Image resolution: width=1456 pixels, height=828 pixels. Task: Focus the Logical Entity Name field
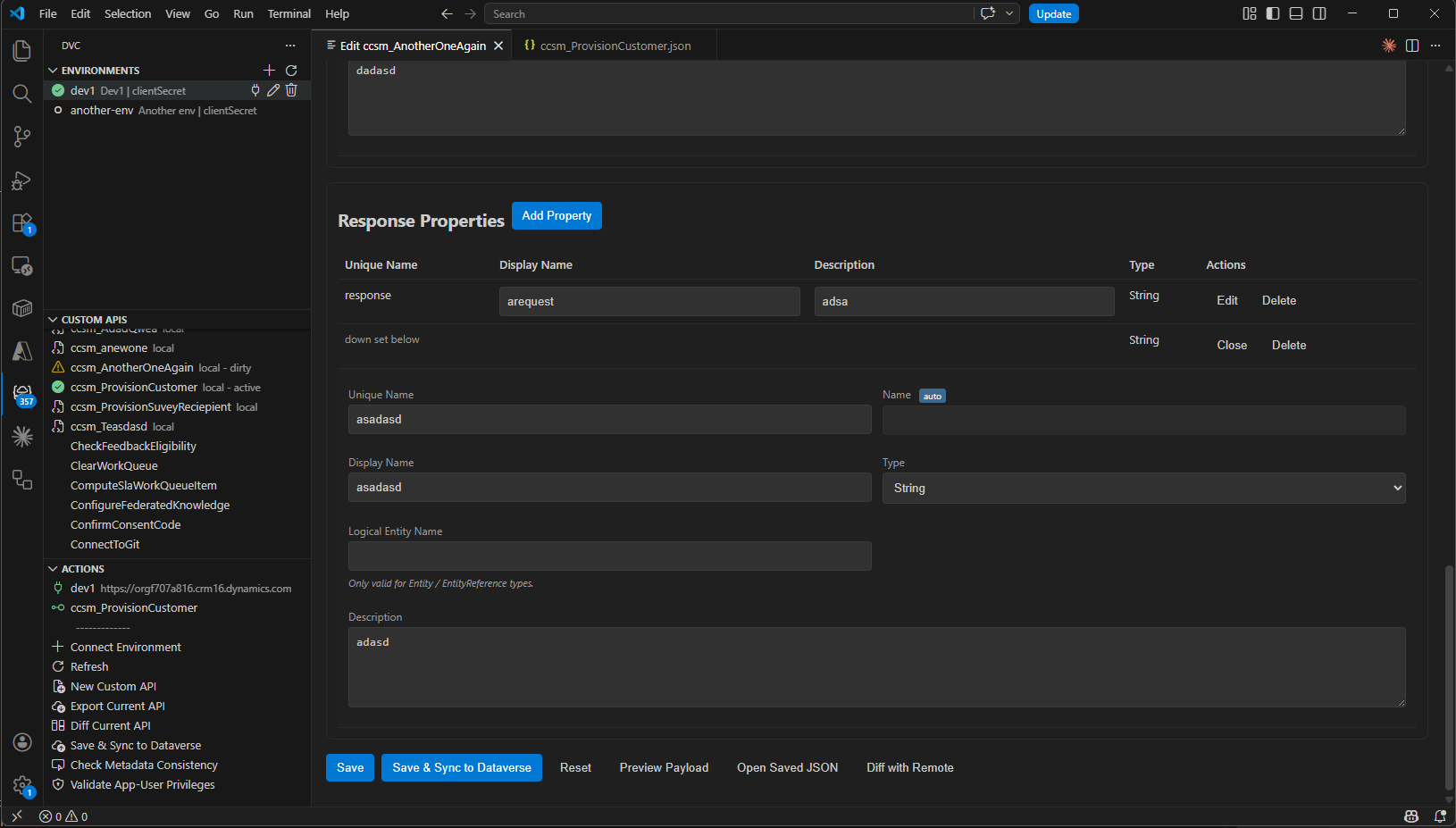pyautogui.click(x=609, y=556)
